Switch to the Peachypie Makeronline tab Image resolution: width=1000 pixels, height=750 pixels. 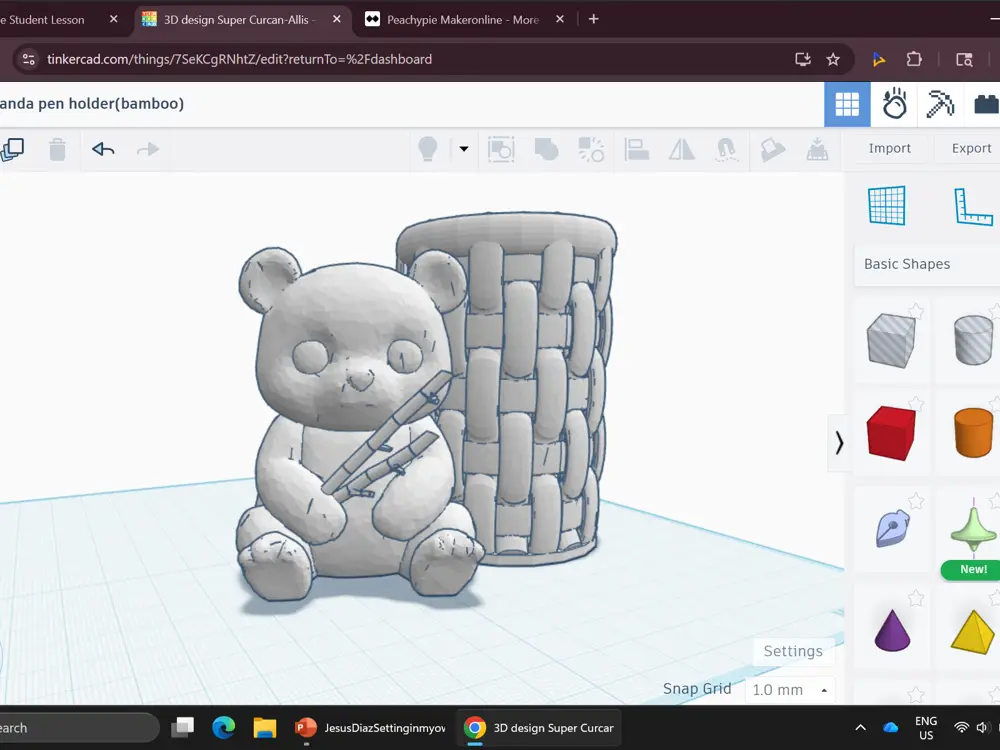pos(462,20)
